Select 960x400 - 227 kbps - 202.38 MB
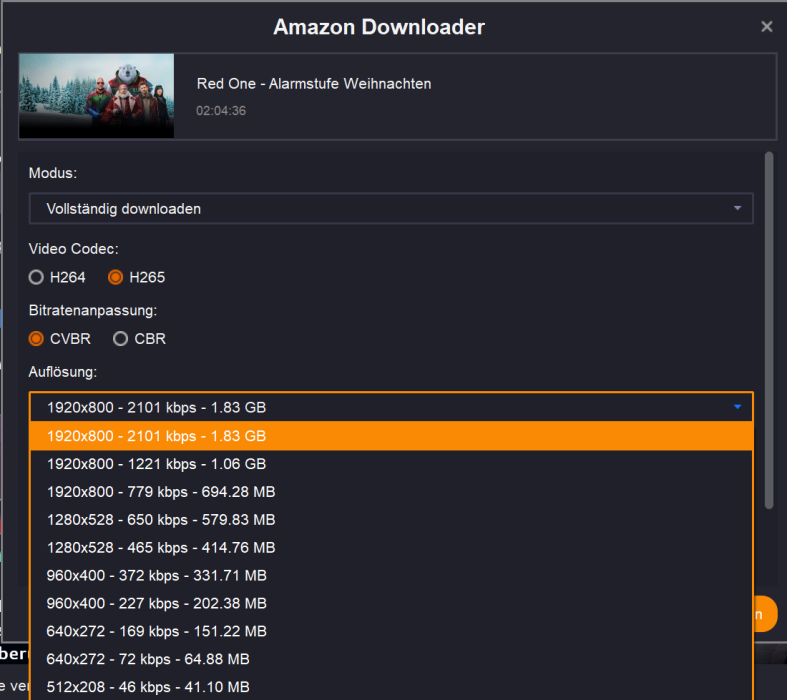This screenshot has width=787, height=700. coord(391,603)
